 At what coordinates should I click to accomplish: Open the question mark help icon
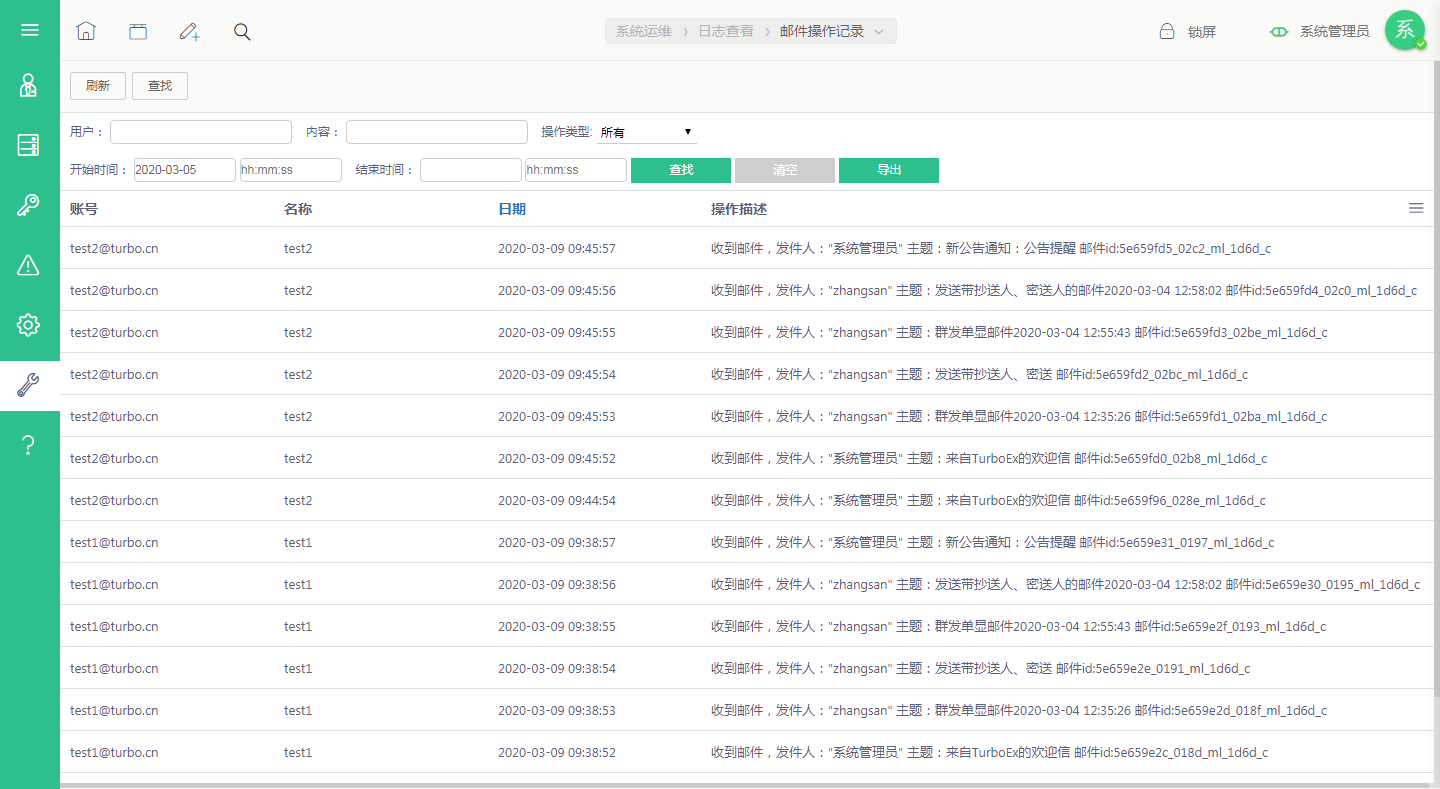(x=29, y=445)
